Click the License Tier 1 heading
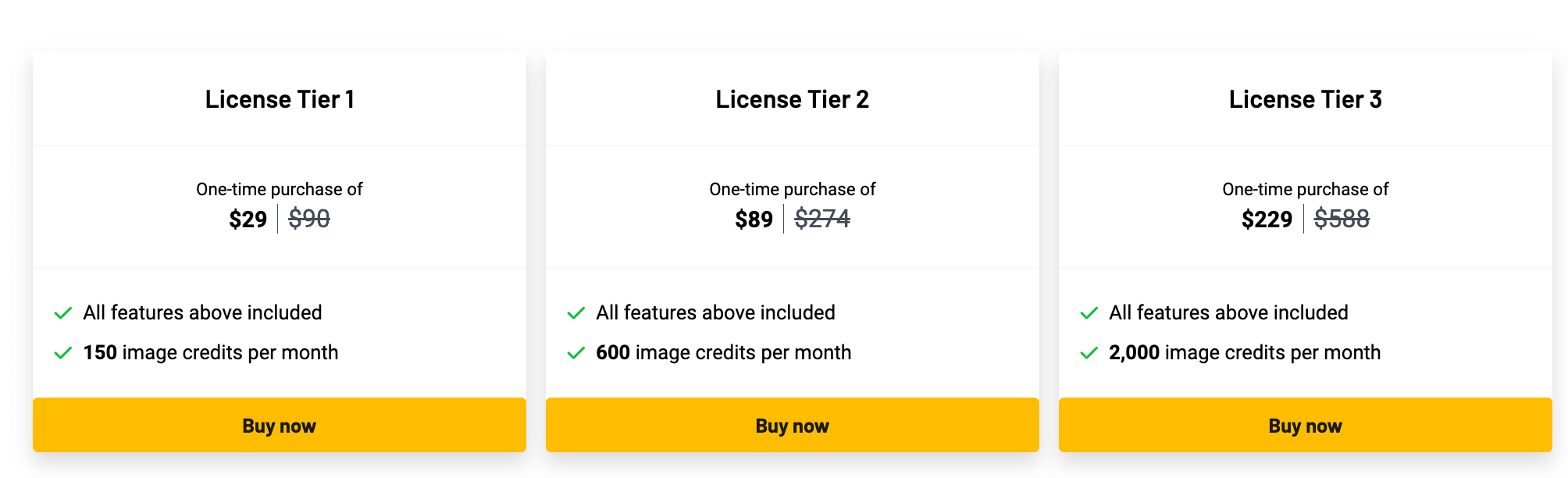 coord(280,99)
